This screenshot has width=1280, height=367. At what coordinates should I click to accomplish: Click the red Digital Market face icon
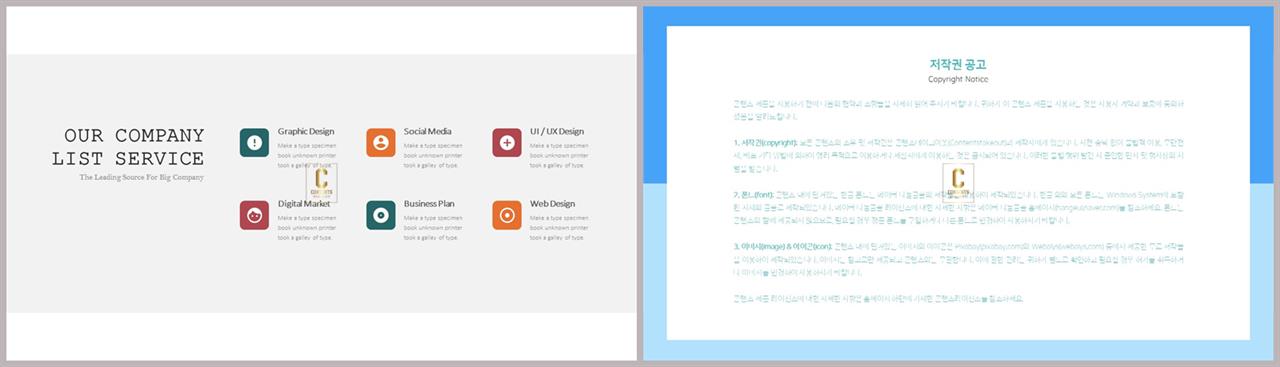coord(254,215)
